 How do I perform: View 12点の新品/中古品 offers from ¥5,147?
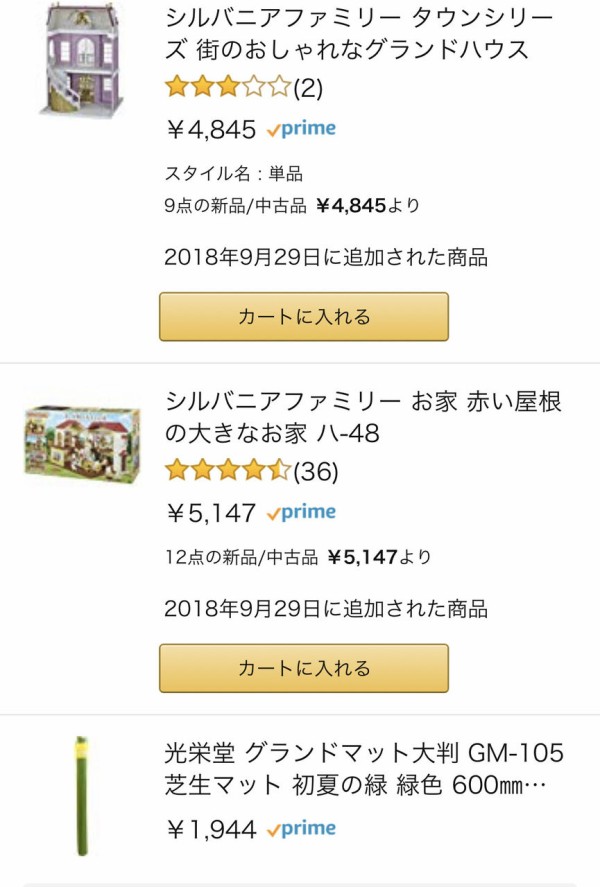click(298, 557)
